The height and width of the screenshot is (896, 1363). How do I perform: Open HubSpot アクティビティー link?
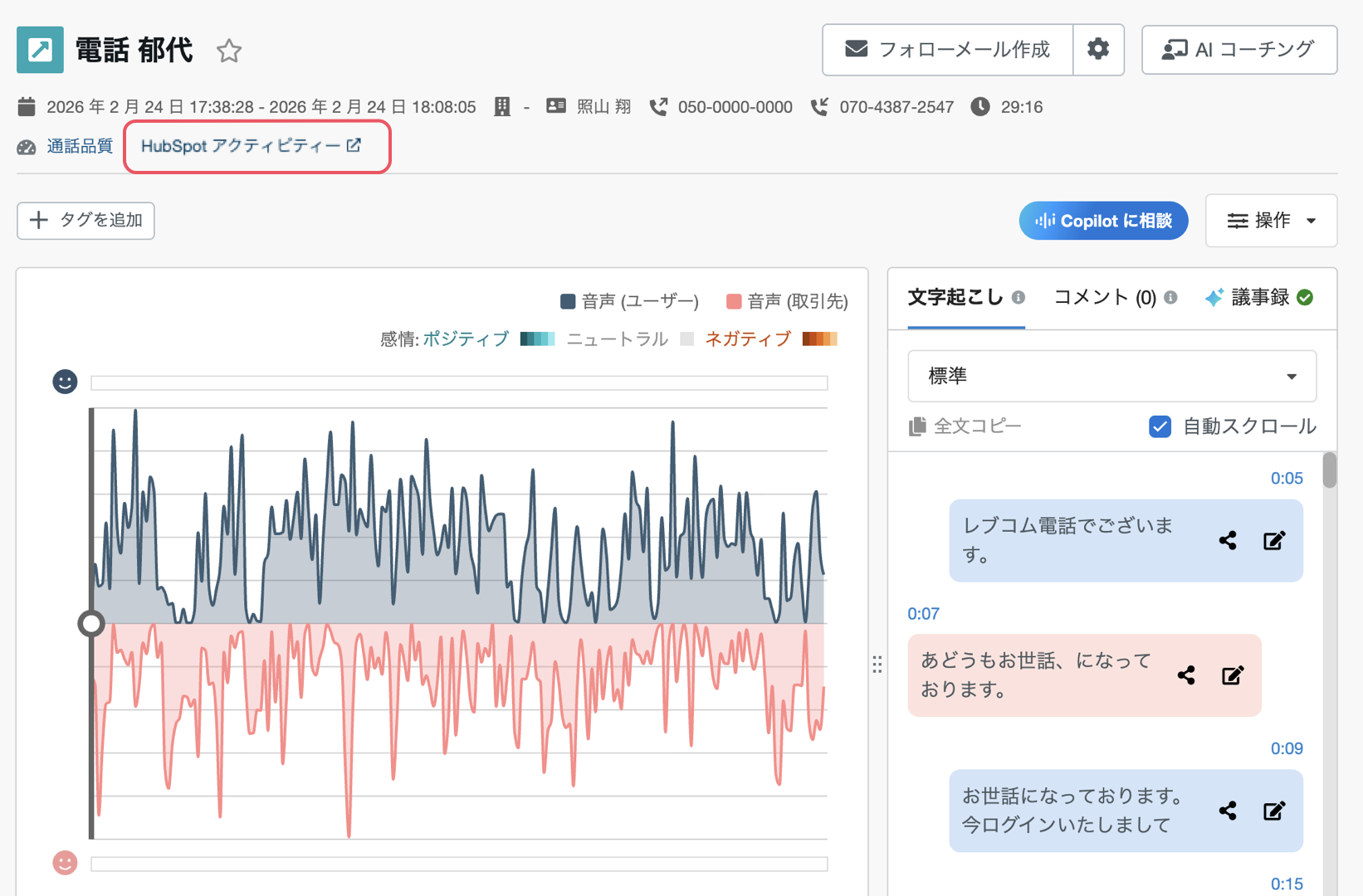point(251,146)
